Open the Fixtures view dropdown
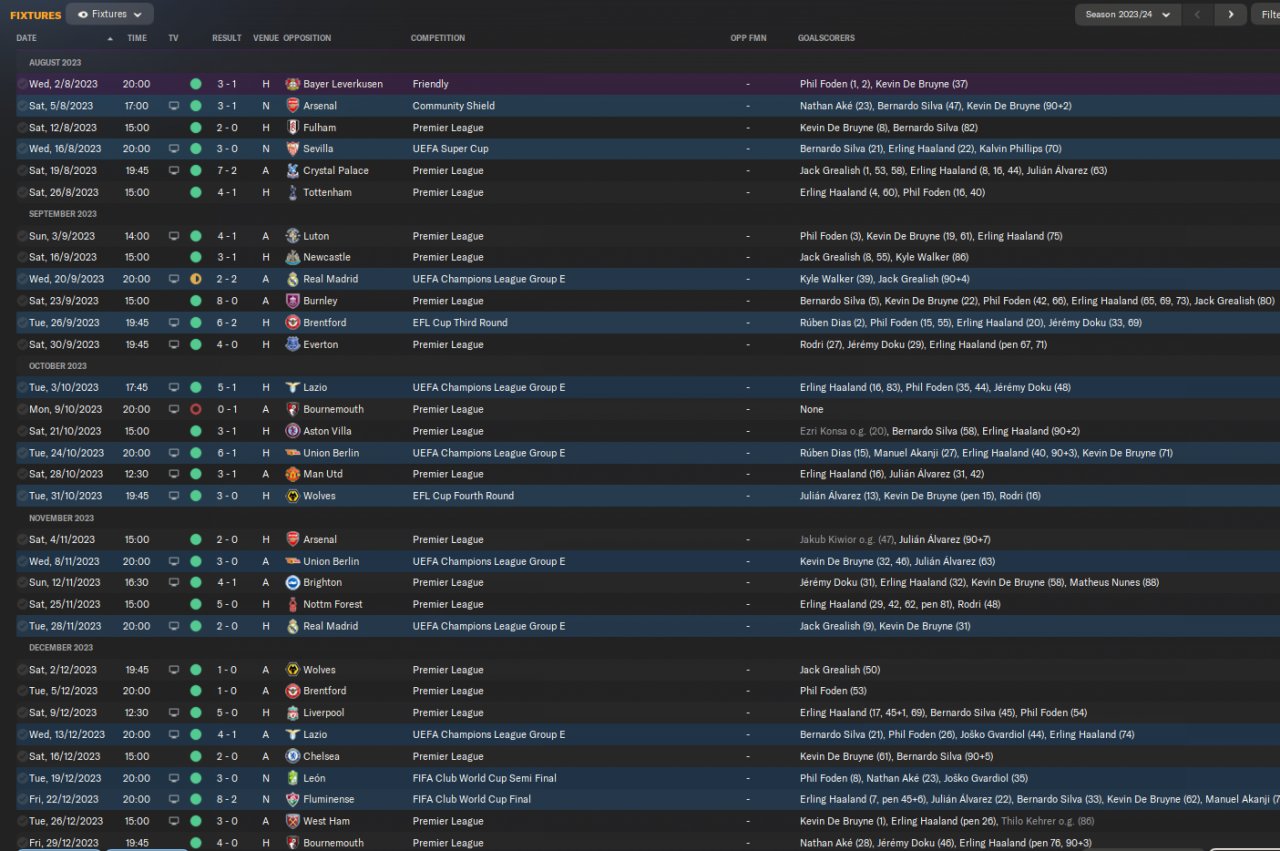Image resolution: width=1280 pixels, height=851 pixels. [x=110, y=14]
